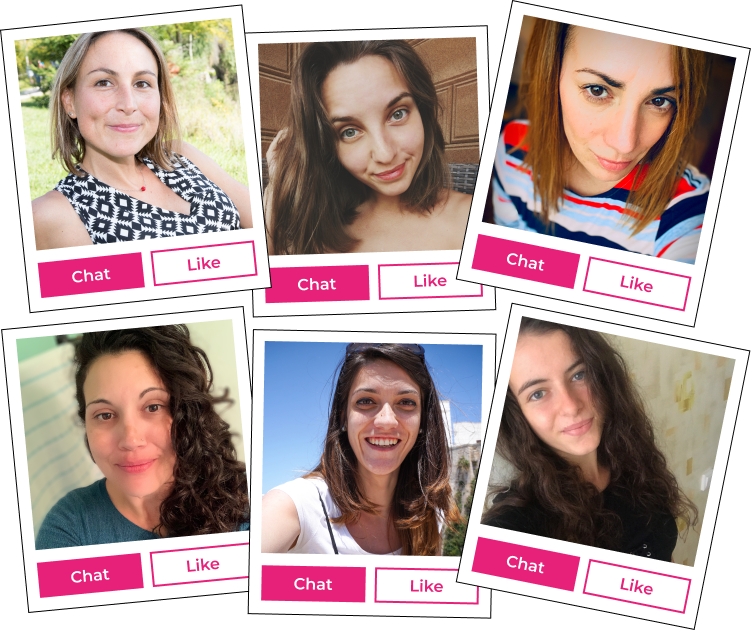The width and height of the screenshot is (751, 630).
Task: Open the teal-sweater curly-hair profile photo
Action: pos(133,435)
